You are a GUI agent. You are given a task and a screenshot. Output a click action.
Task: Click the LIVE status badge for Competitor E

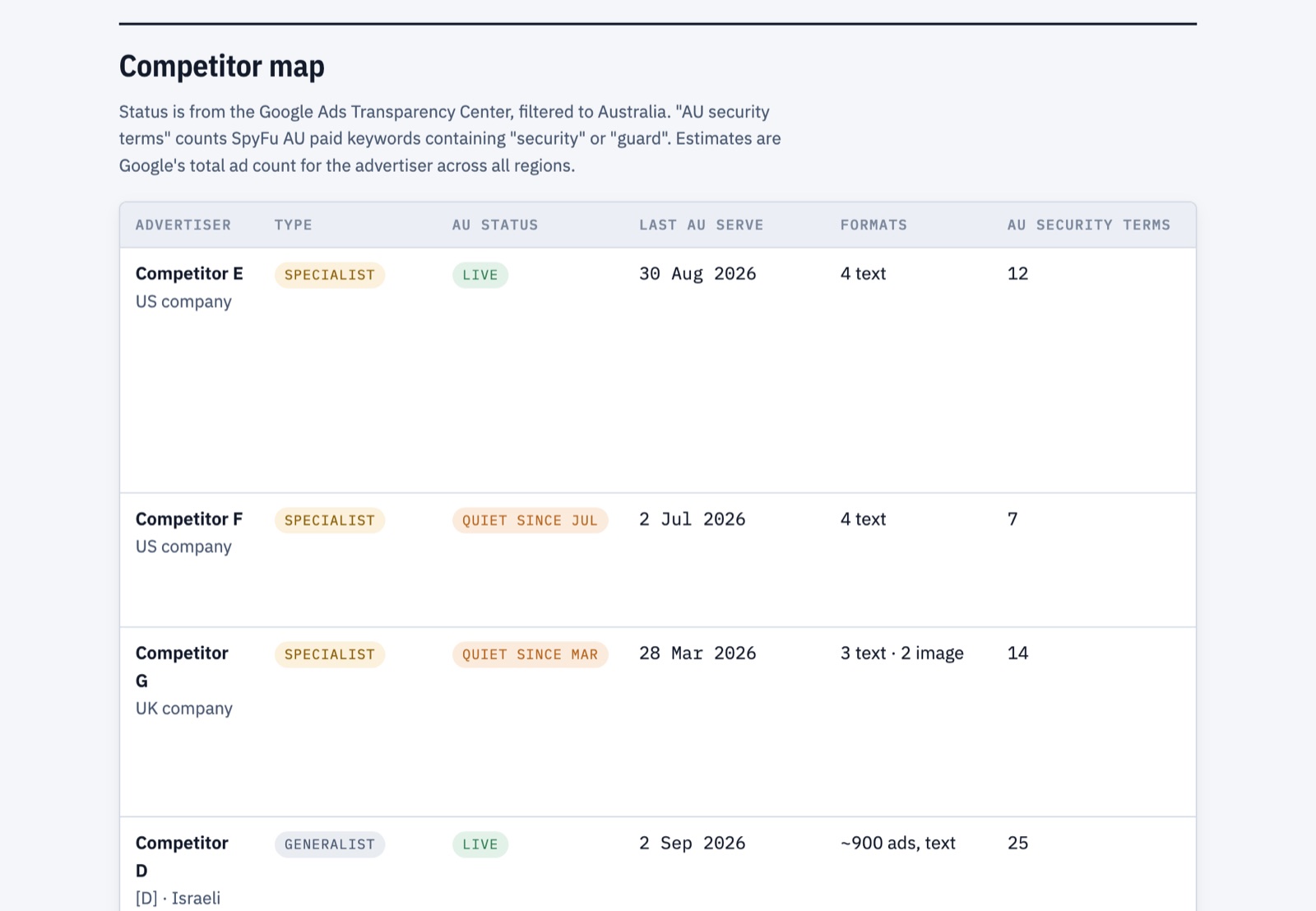pos(480,275)
